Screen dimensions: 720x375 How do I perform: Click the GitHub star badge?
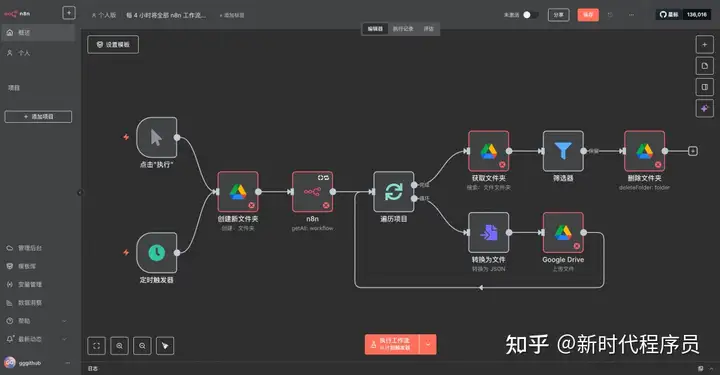tap(684, 15)
